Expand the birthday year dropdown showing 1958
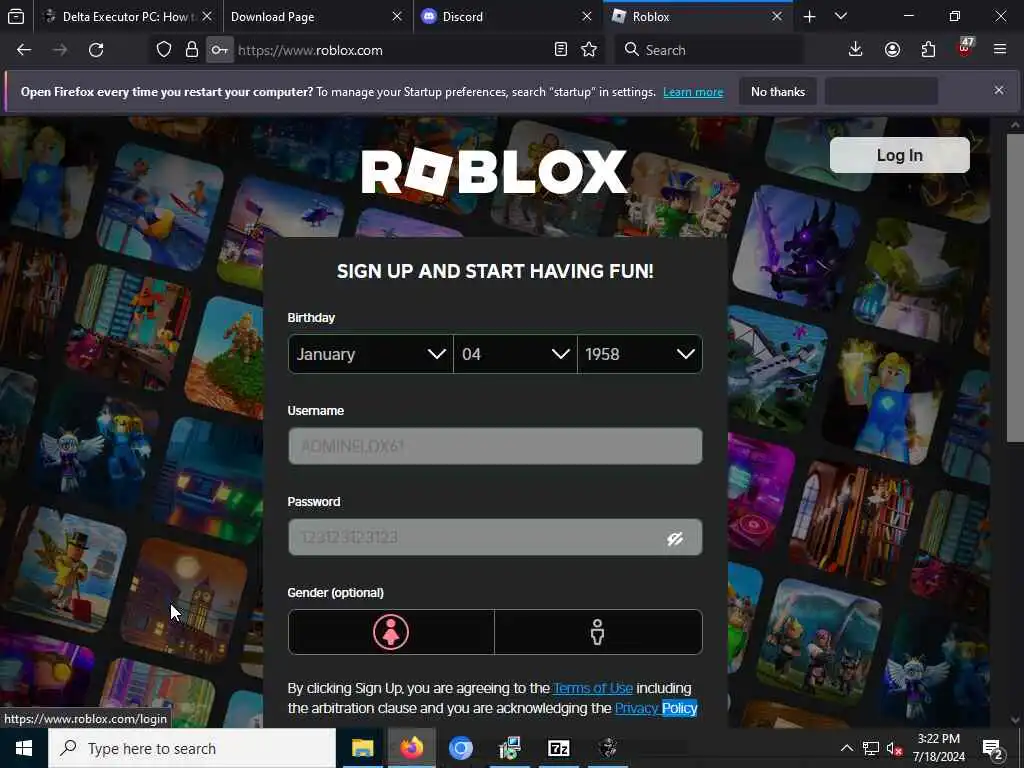This screenshot has height=768, width=1024. click(x=640, y=354)
